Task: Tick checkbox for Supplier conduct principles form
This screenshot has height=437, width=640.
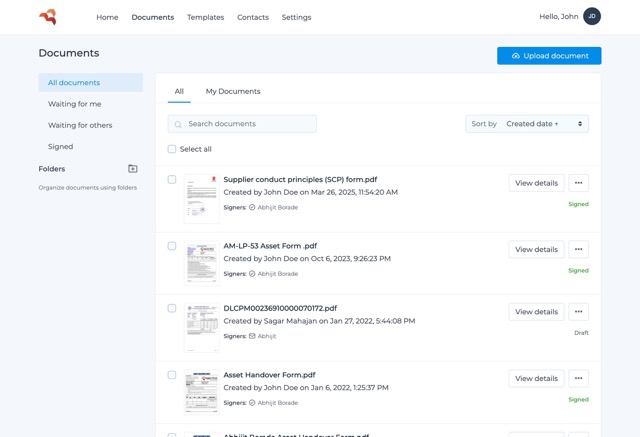Action: [172, 180]
